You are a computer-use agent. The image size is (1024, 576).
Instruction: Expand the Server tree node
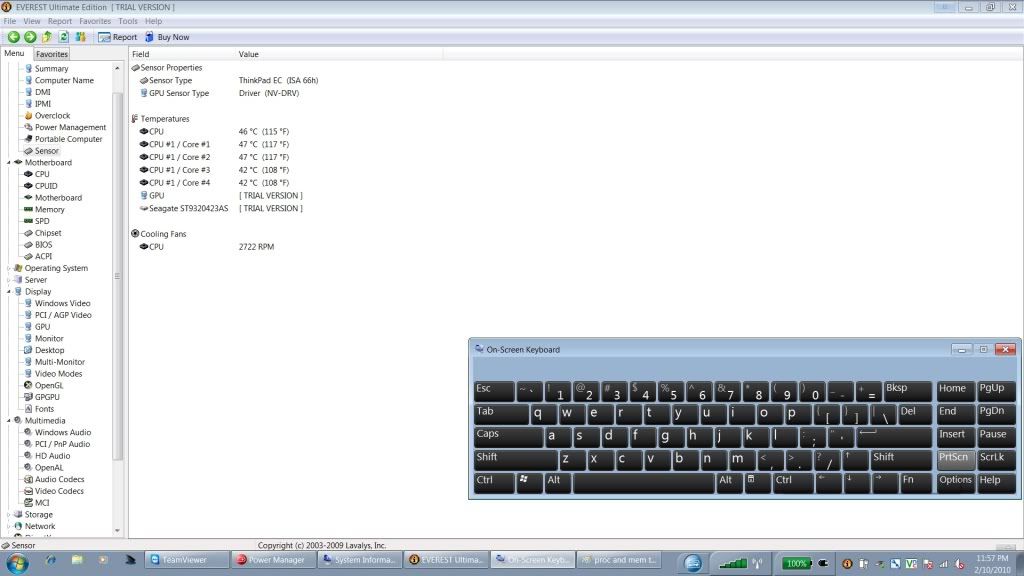pyautogui.click(x=9, y=280)
